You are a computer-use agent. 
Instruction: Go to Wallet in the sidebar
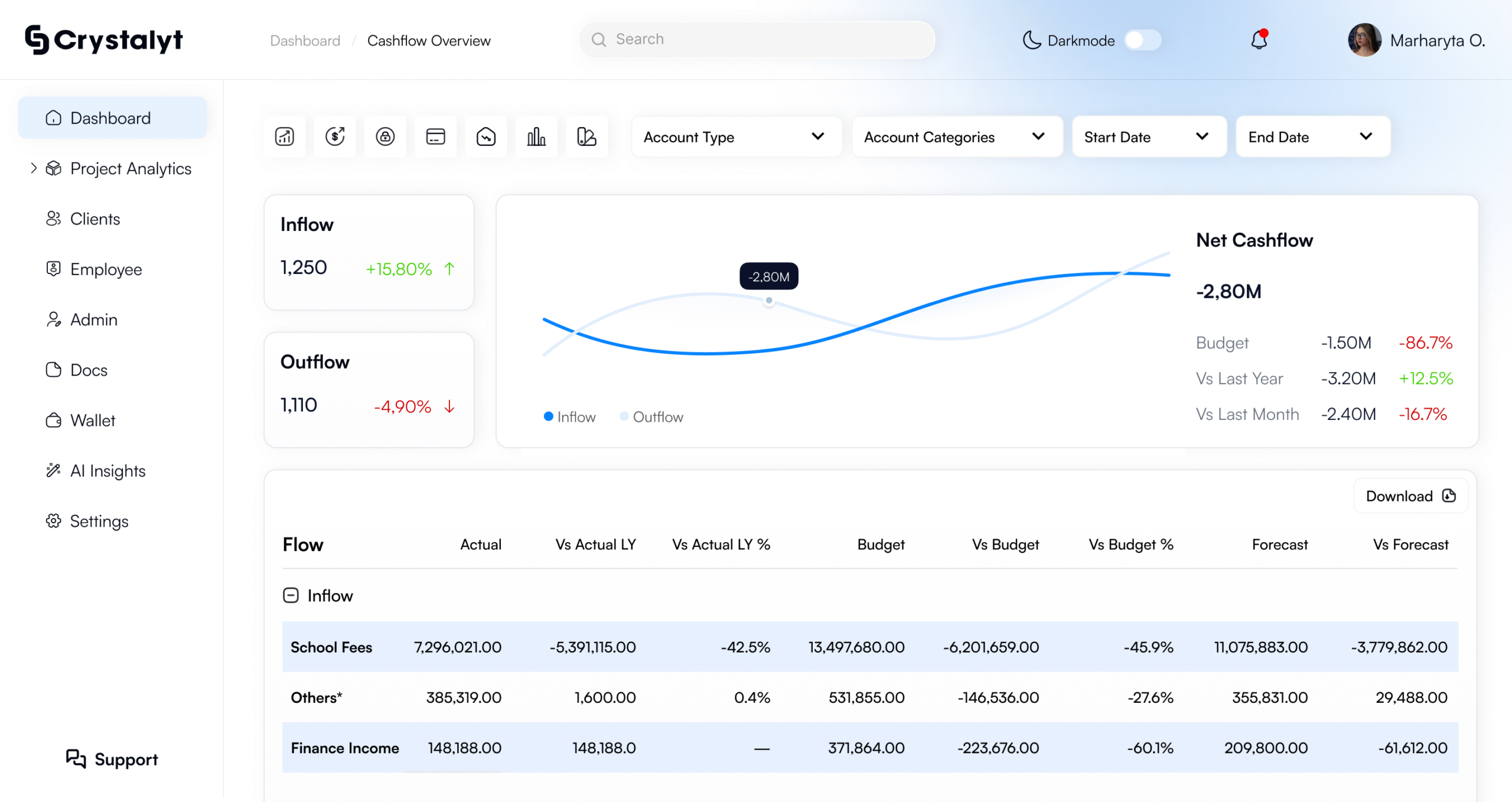[x=93, y=420]
